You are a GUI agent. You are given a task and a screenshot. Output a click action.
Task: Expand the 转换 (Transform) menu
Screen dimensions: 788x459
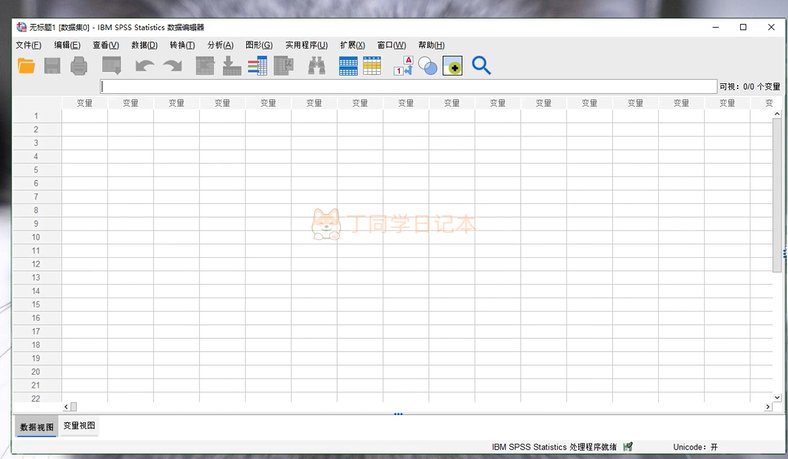point(182,45)
